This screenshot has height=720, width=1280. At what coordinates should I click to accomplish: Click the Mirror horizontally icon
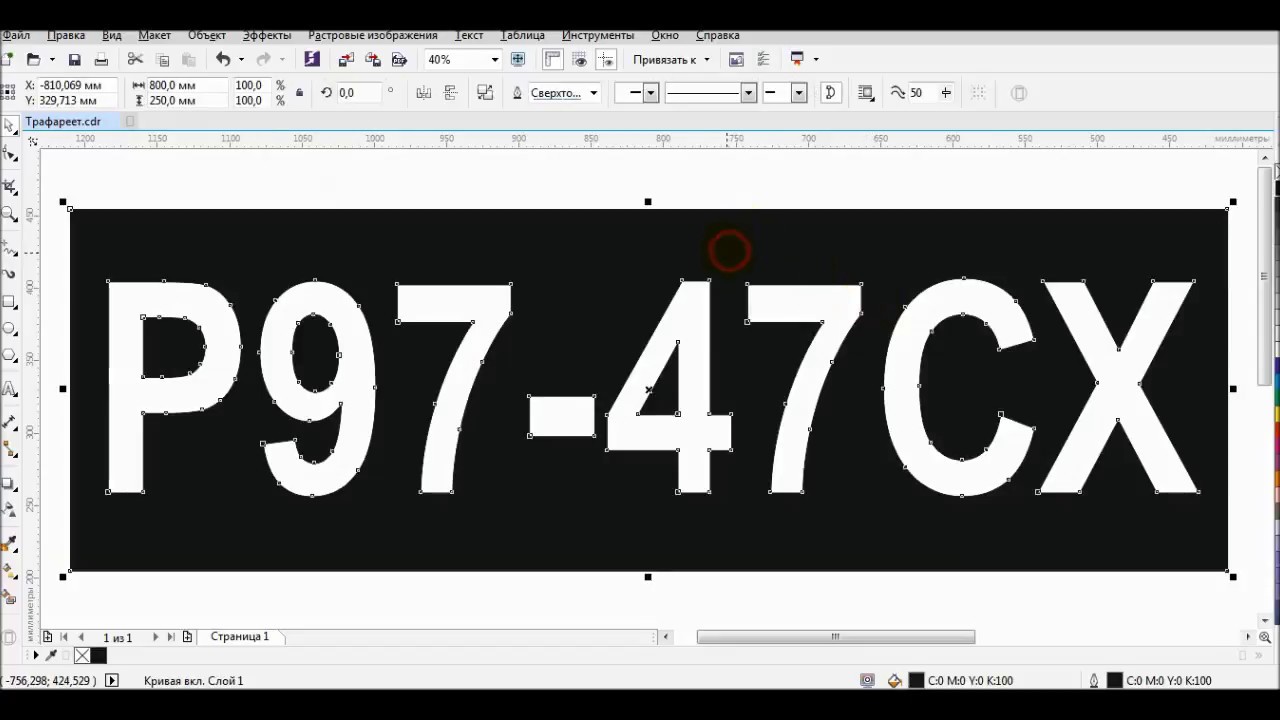(423, 93)
